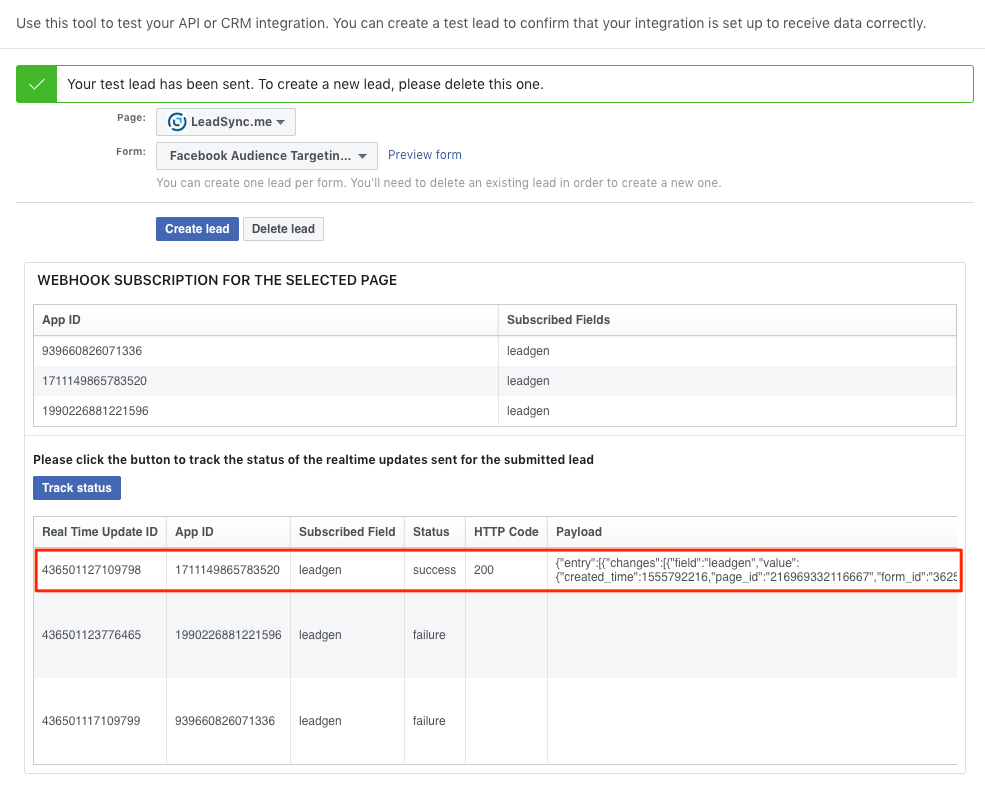Select App ID 939660826071336 in subscription table
Image resolution: width=985 pixels, height=789 pixels.
(93, 351)
